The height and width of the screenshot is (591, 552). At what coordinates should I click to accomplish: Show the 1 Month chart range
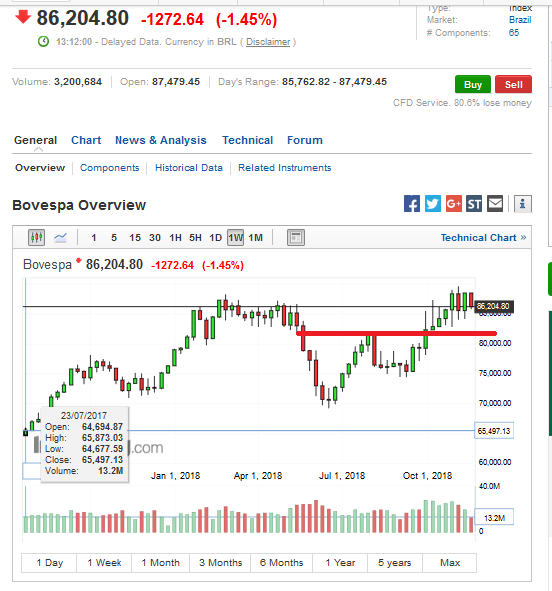click(x=161, y=563)
